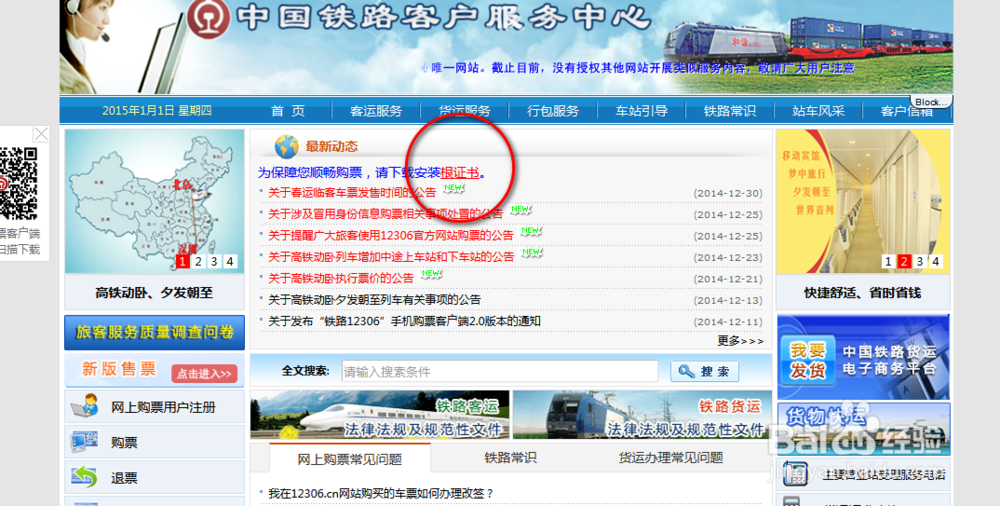Click the 网上购票用户注册 icon

tap(84, 406)
